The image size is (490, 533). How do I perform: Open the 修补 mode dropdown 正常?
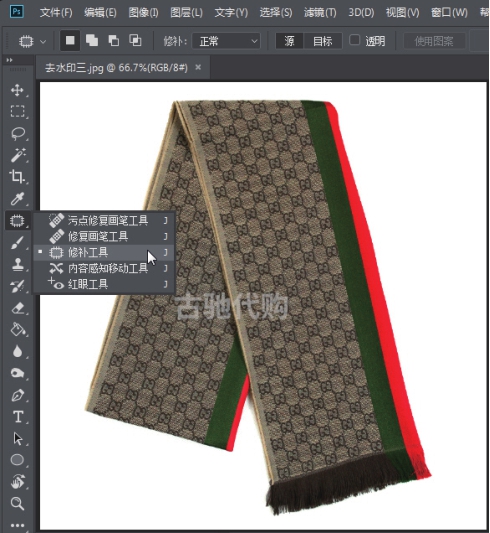(x=226, y=41)
